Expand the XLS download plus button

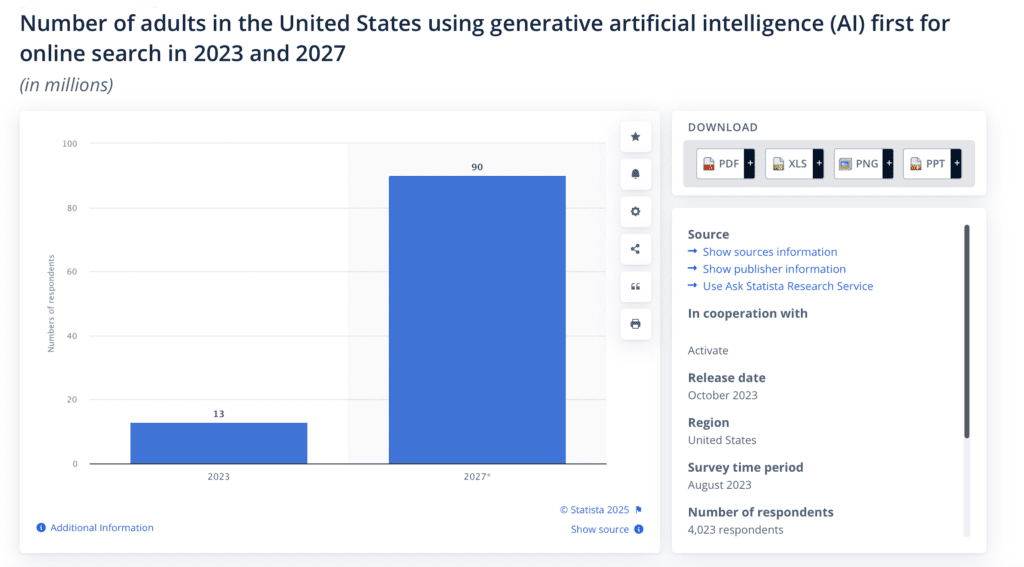[x=818, y=164]
